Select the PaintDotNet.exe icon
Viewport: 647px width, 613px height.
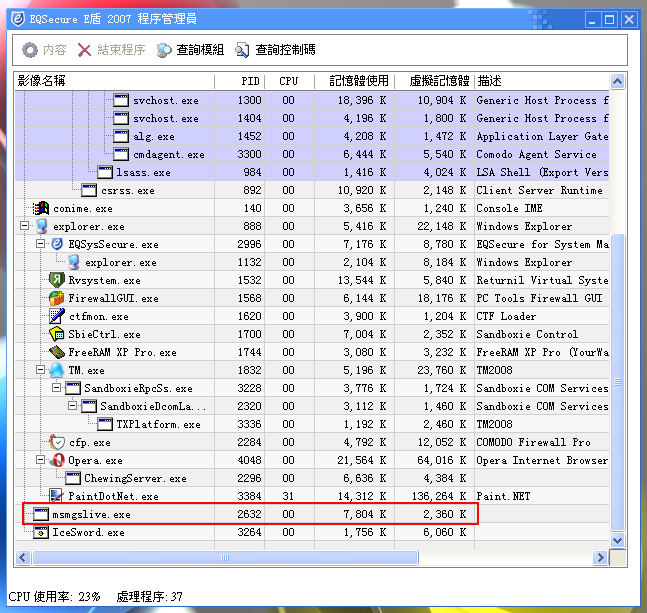pyautogui.click(x=56, y=496)
